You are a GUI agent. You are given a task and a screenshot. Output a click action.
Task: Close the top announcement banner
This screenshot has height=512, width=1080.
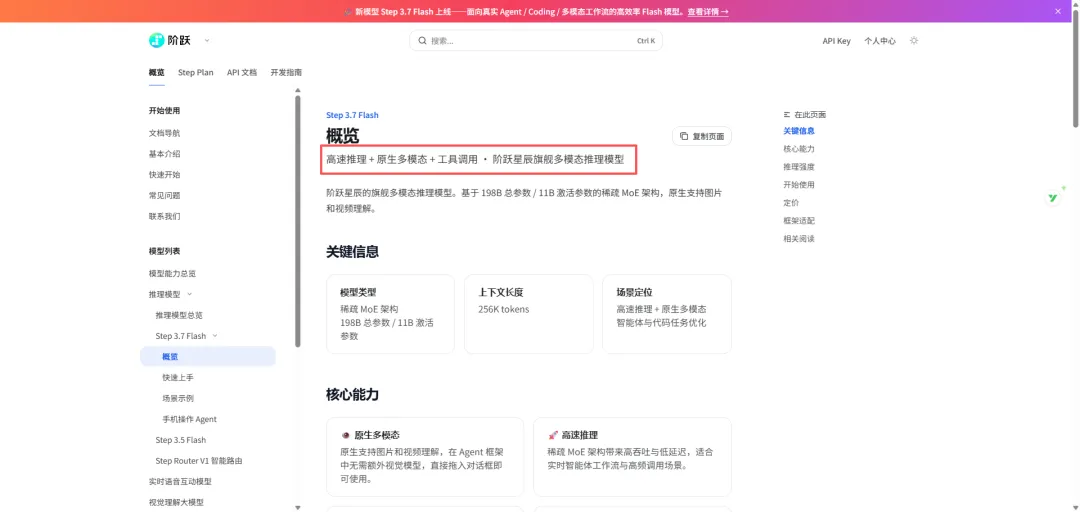click(x=1058, y=11)
